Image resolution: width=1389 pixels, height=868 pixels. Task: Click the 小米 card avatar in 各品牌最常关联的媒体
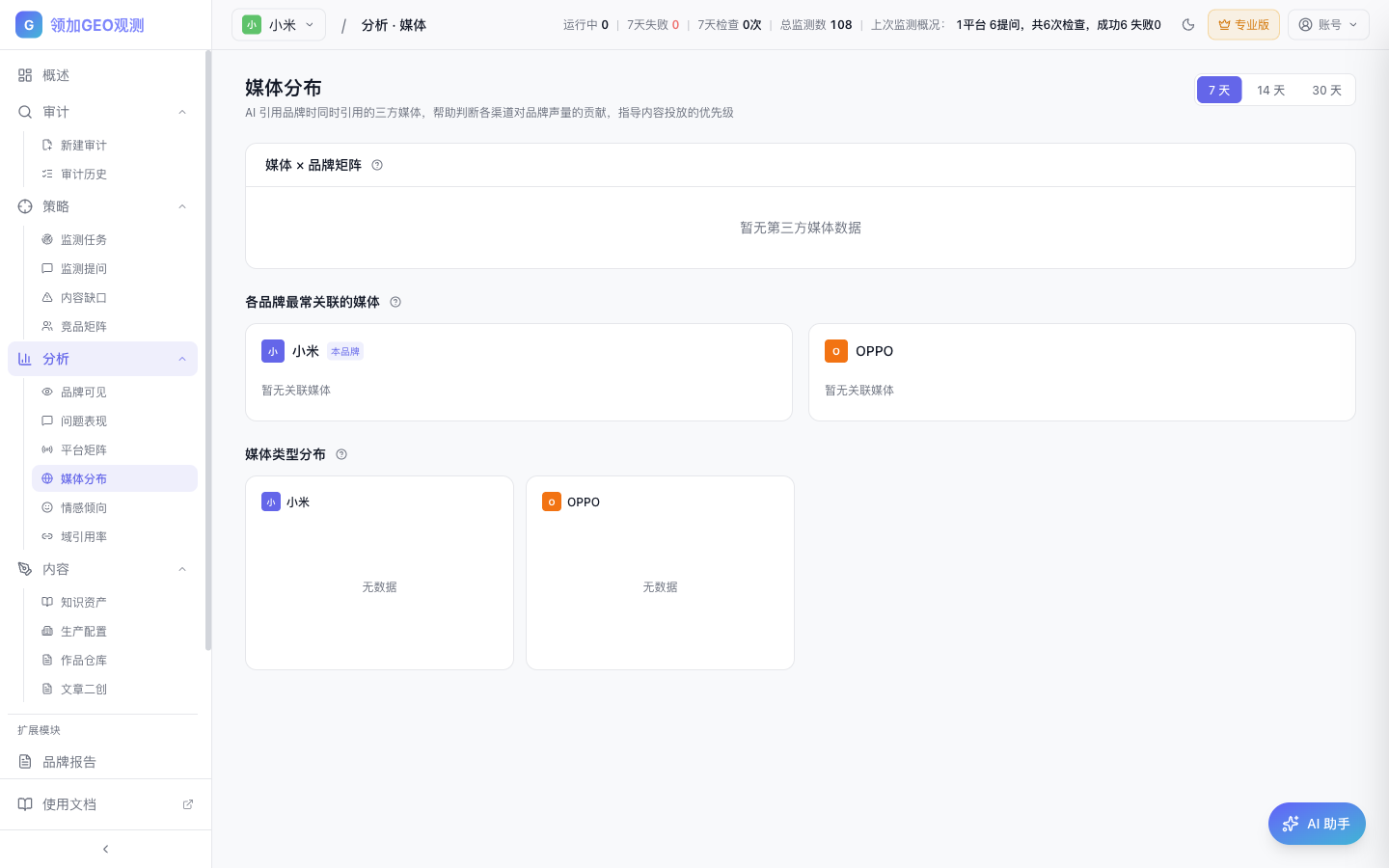point(273,351)
